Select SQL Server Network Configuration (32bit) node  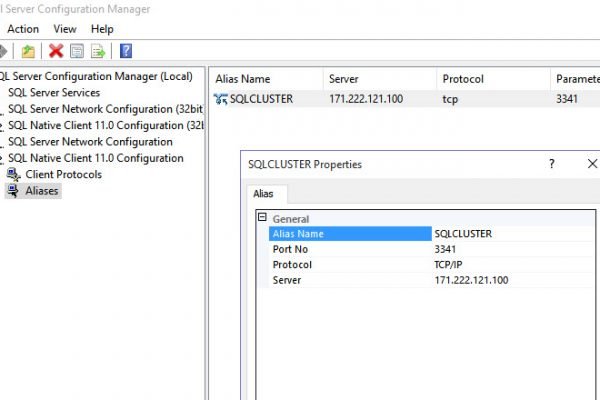pos(106,109)
